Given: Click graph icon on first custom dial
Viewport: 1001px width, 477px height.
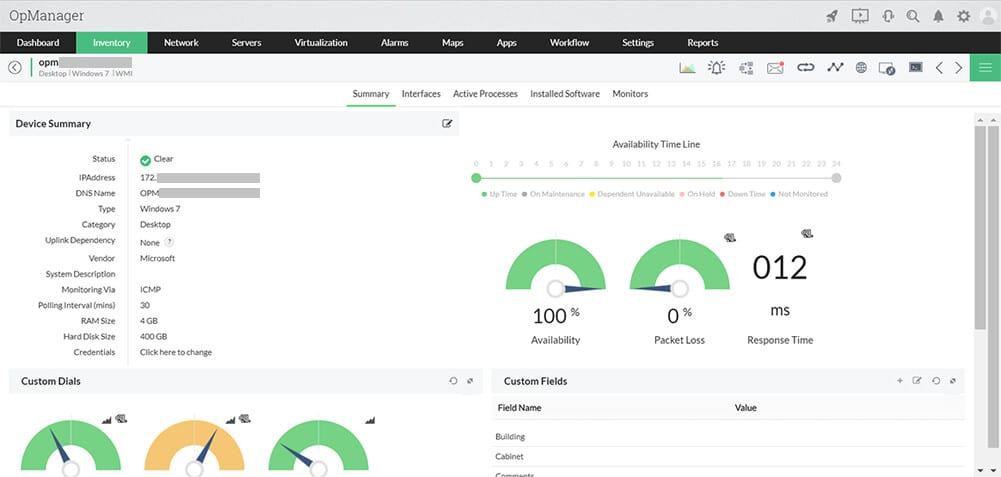Looking at the screenshot, I should [x=107, y=420].
